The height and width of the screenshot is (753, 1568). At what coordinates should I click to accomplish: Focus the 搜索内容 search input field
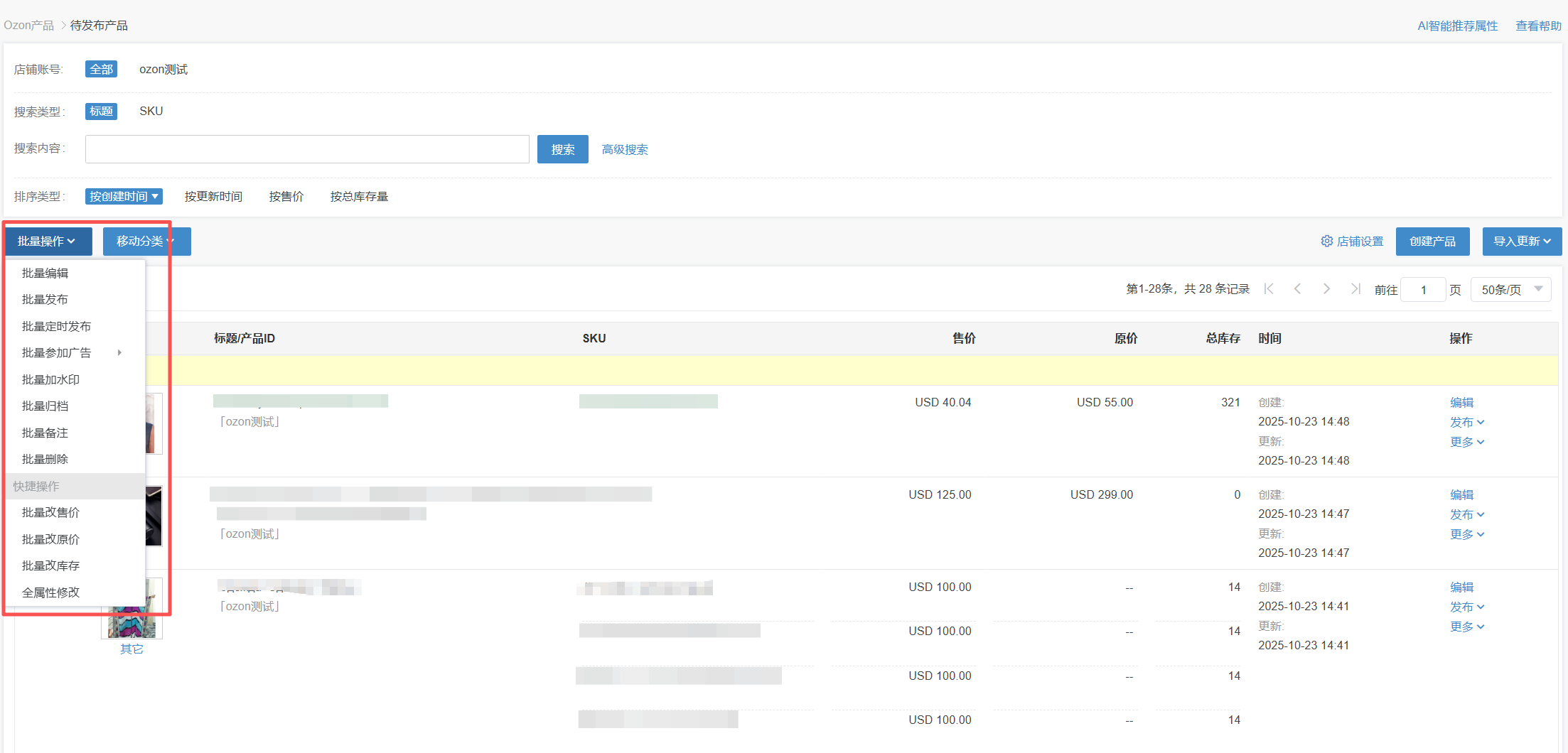pyautogui.click(x=307, y=149)
